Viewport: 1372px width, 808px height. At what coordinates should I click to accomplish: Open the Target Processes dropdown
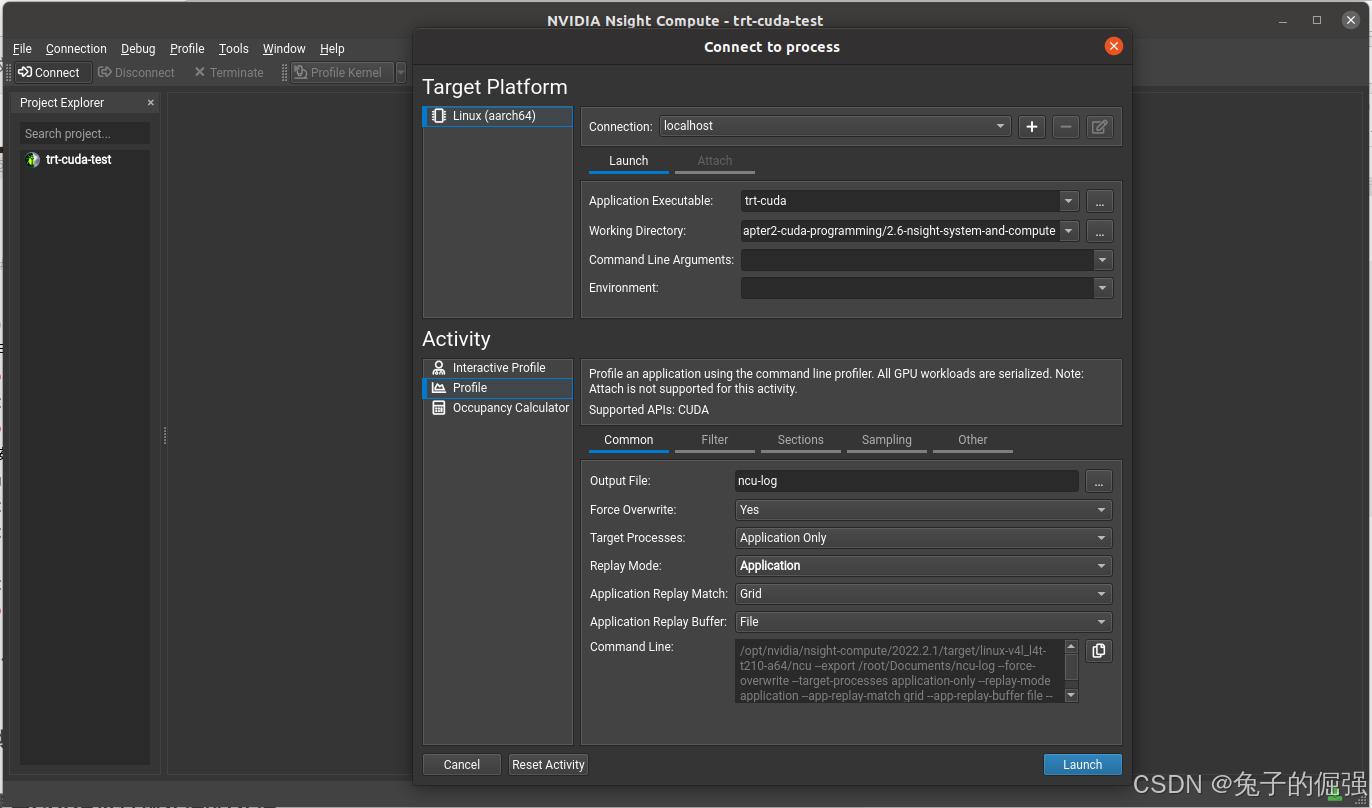(x=923, y=538)
